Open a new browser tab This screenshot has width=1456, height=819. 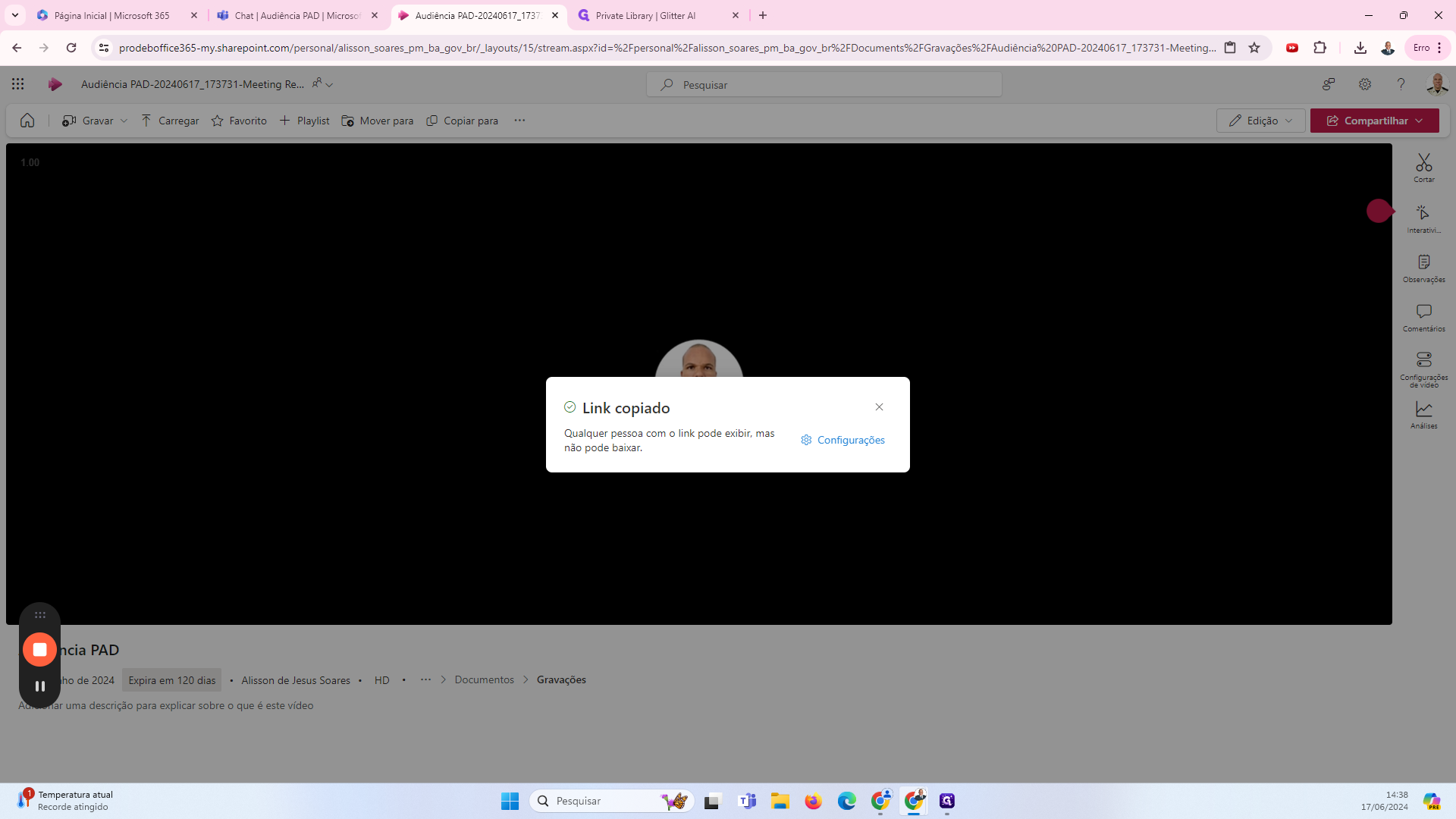763,15
